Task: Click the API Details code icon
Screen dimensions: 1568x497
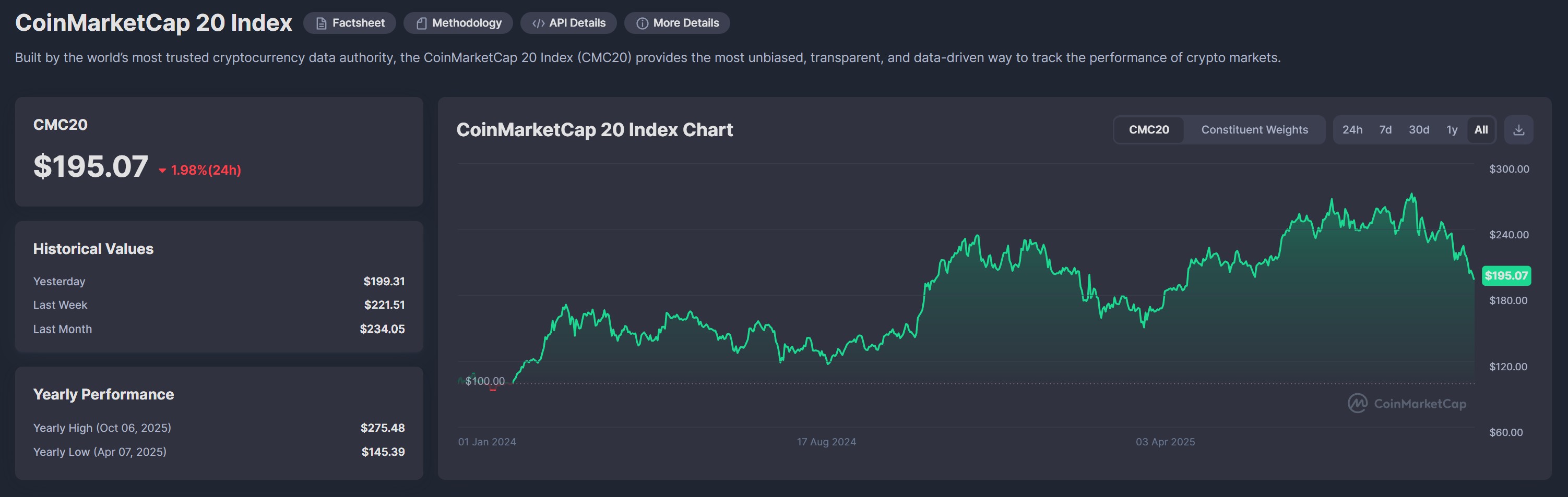Action: (x=538, y=23)
